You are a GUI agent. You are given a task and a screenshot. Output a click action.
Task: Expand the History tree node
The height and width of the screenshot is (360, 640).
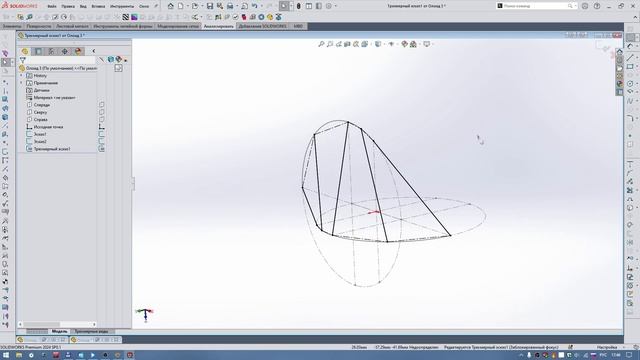pos(22,76)
